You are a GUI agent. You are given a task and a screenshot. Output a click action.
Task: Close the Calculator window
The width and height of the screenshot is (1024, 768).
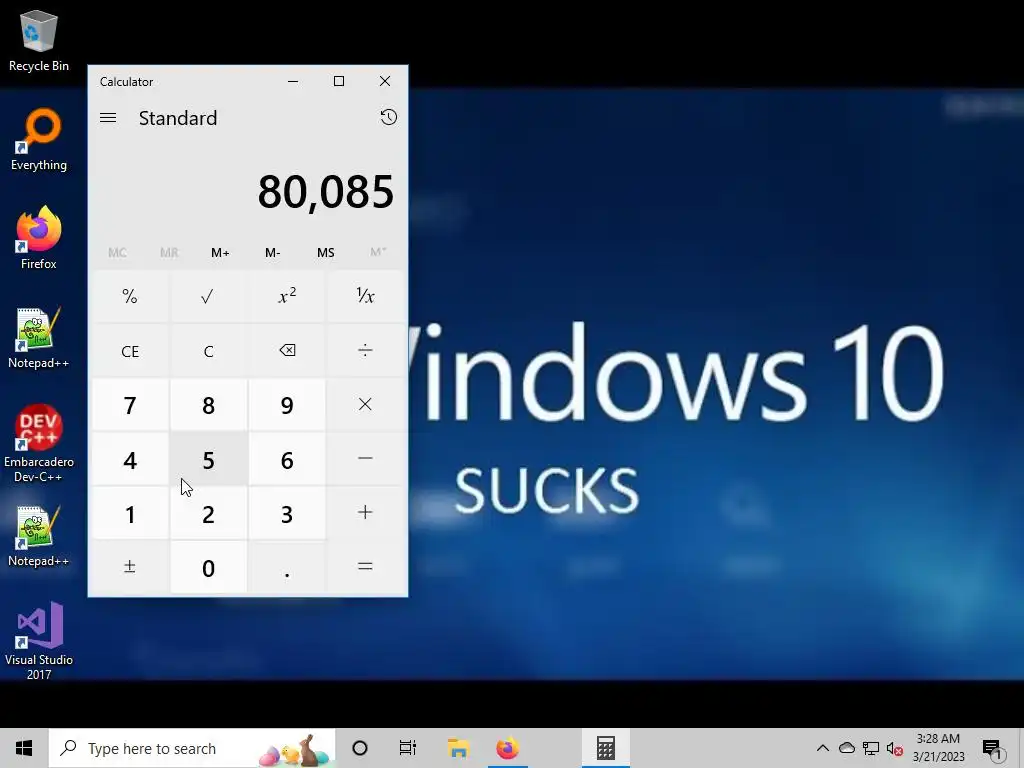click(385, 82)
